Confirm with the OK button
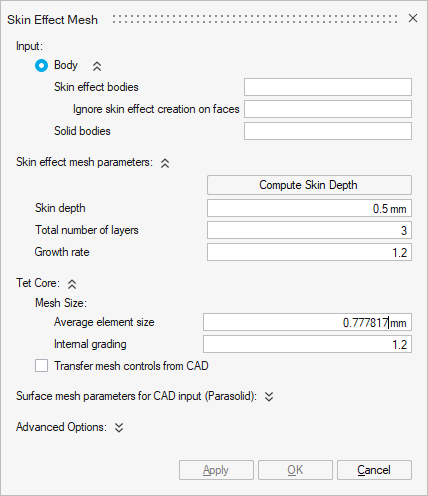The width and height of the screenshot is (428, 496). pos(295,470)
